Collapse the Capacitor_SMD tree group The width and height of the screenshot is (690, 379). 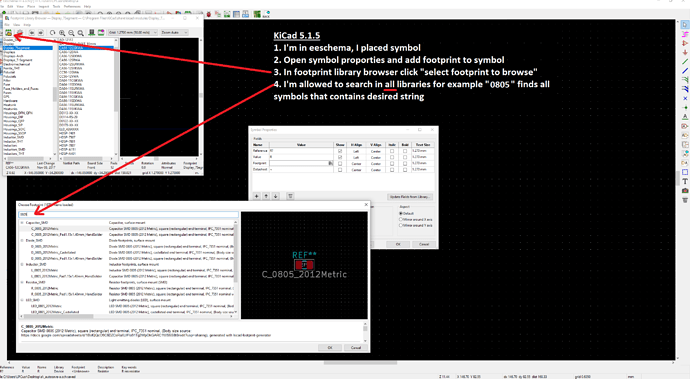pyautogui.click(x=22, y=223)
